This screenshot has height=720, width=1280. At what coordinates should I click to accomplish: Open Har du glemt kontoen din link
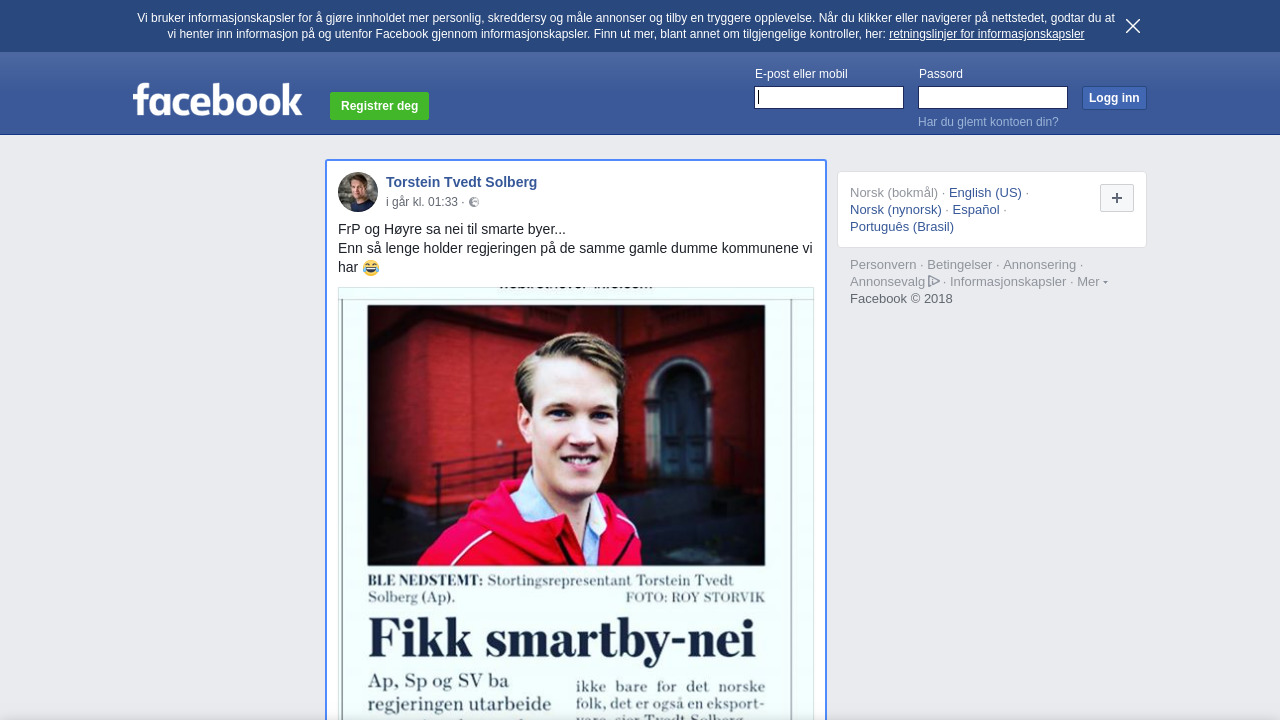coord(988,122)
